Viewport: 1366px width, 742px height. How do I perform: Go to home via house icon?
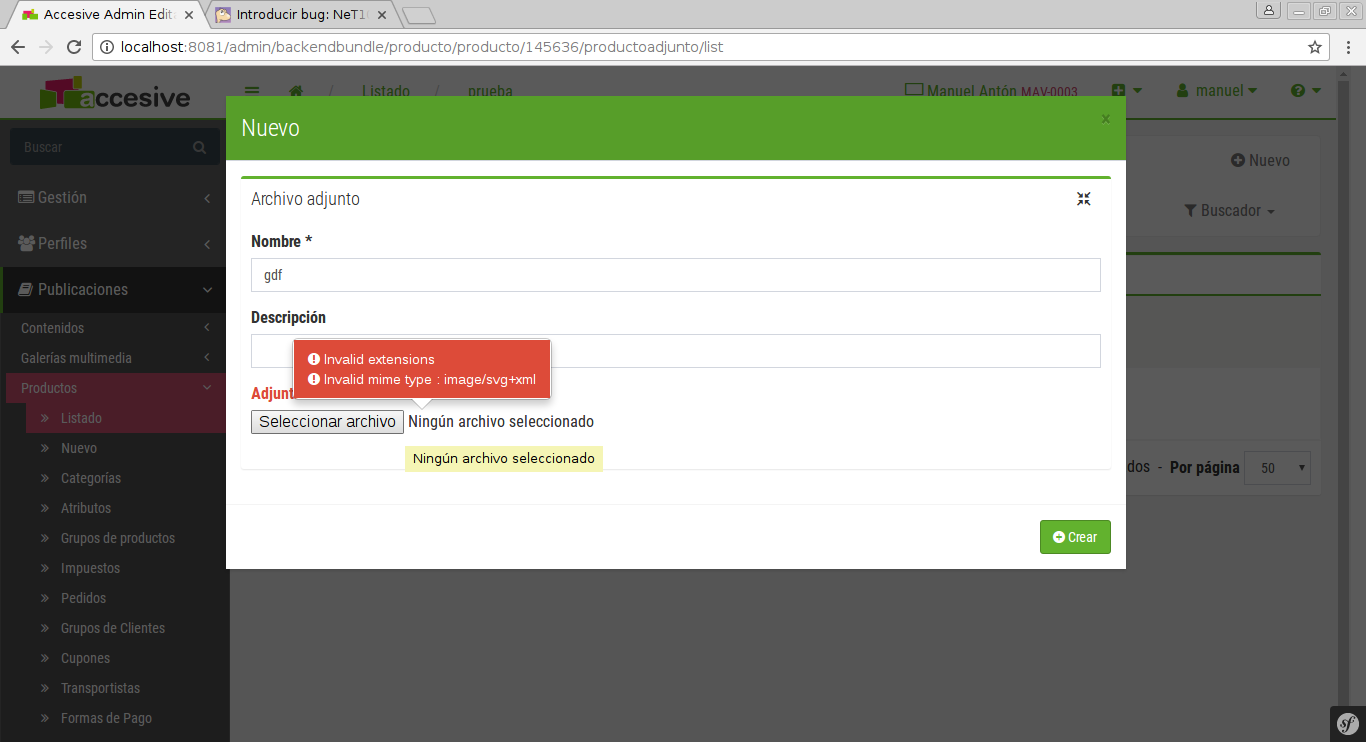click(296, 91)
